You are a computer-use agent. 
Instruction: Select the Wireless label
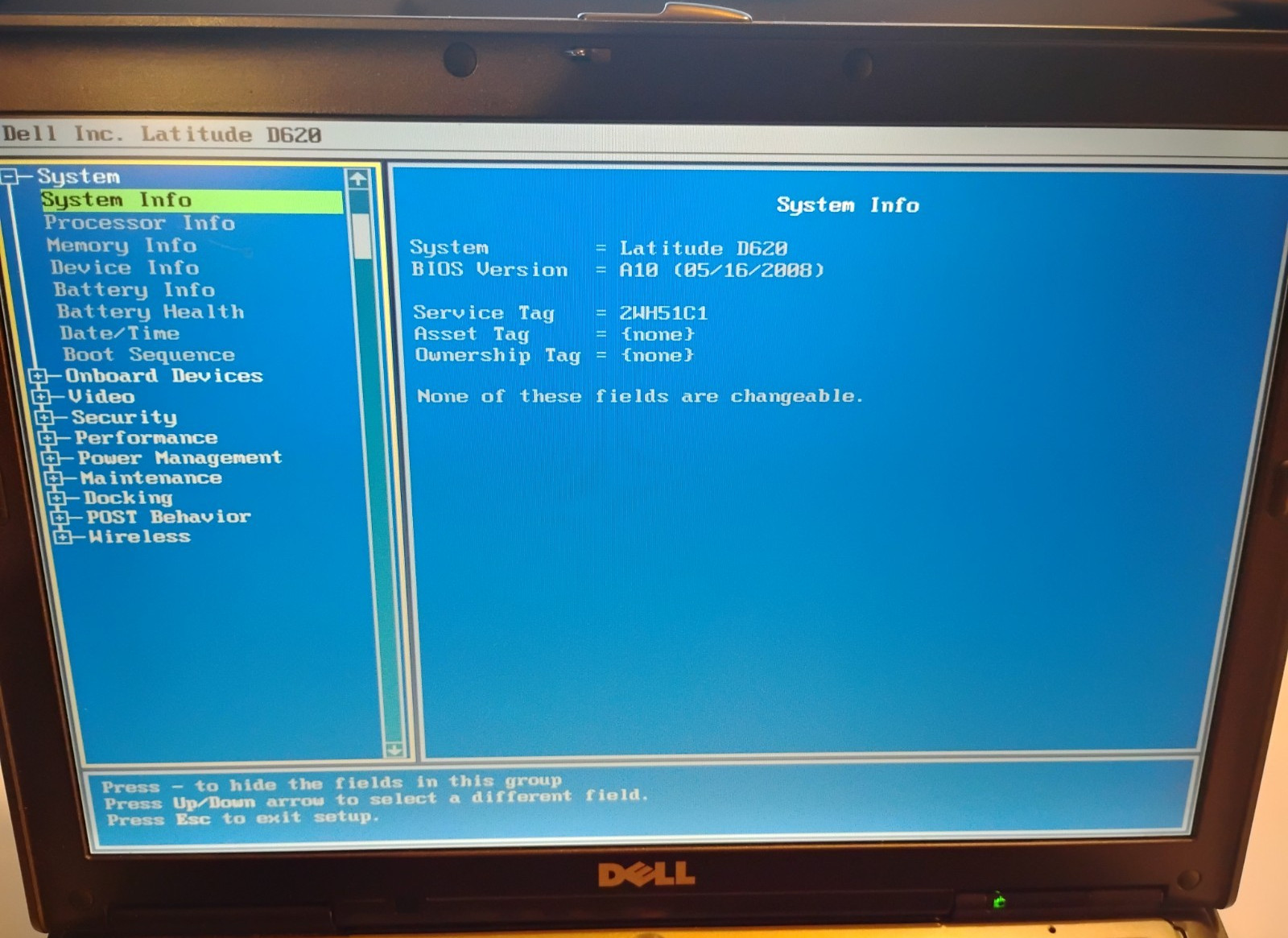point(140,536)
